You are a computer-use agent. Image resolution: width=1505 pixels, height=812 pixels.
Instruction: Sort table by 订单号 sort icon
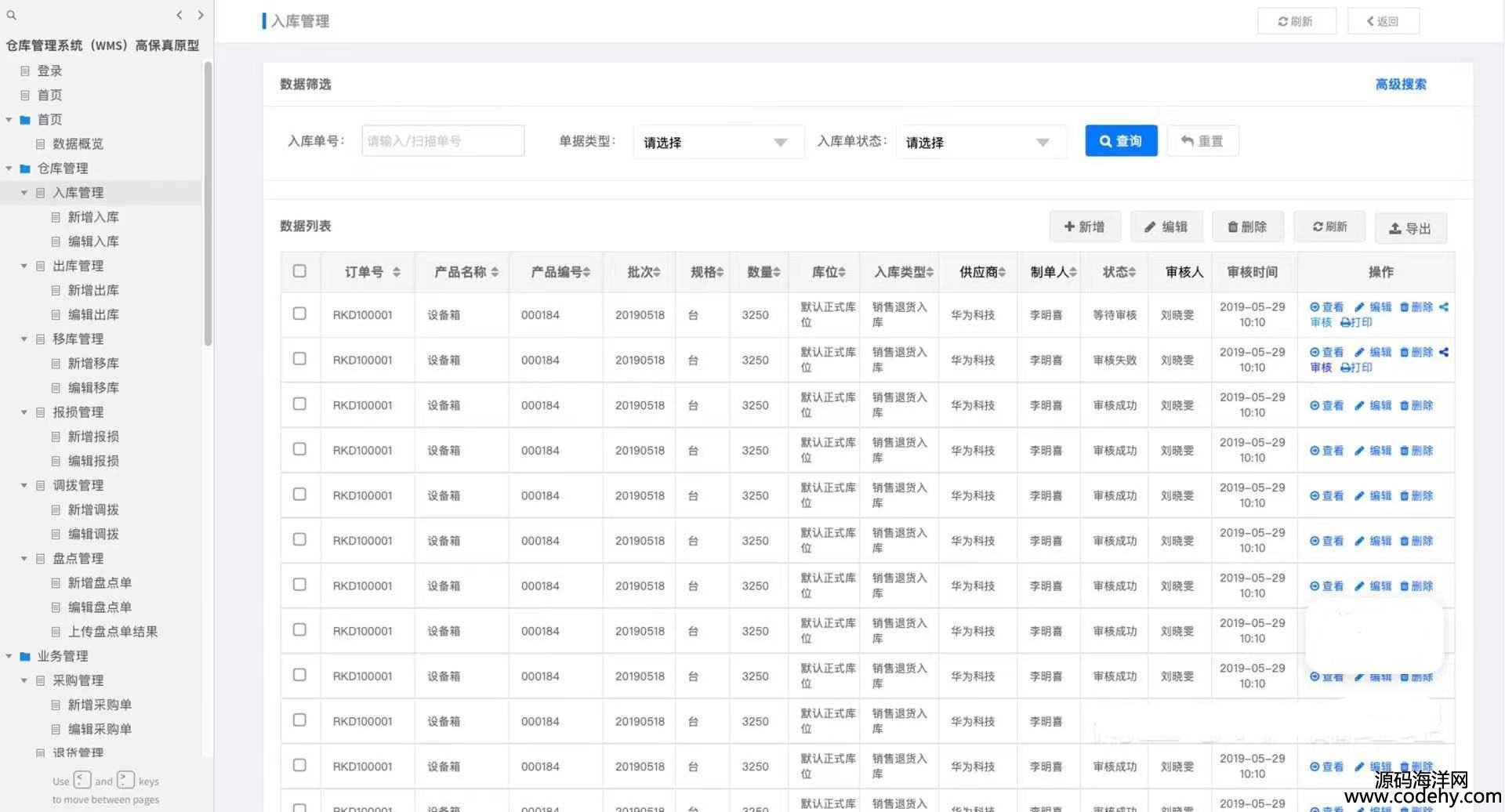(397, 272)
